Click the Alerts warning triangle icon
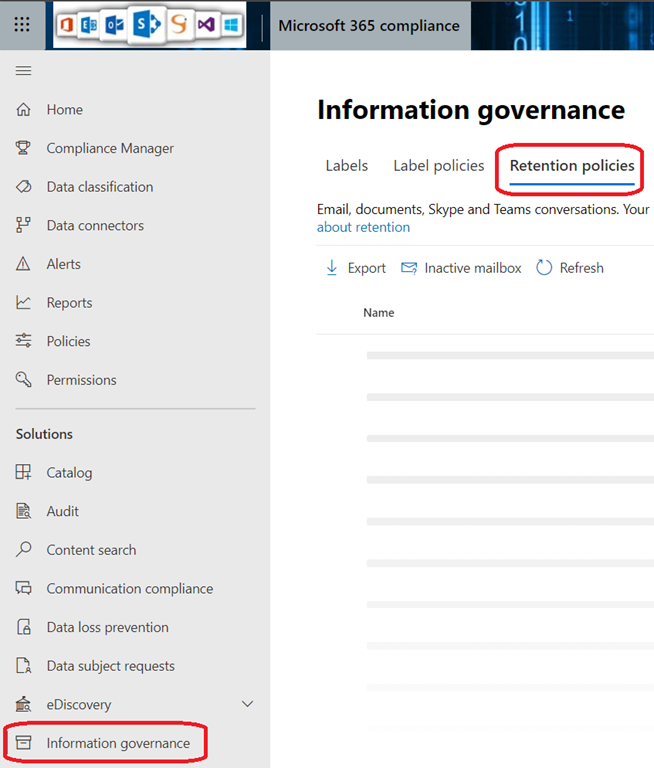This screenshot has height=768, width=654. pyautogui.click(x=24, y=264)
